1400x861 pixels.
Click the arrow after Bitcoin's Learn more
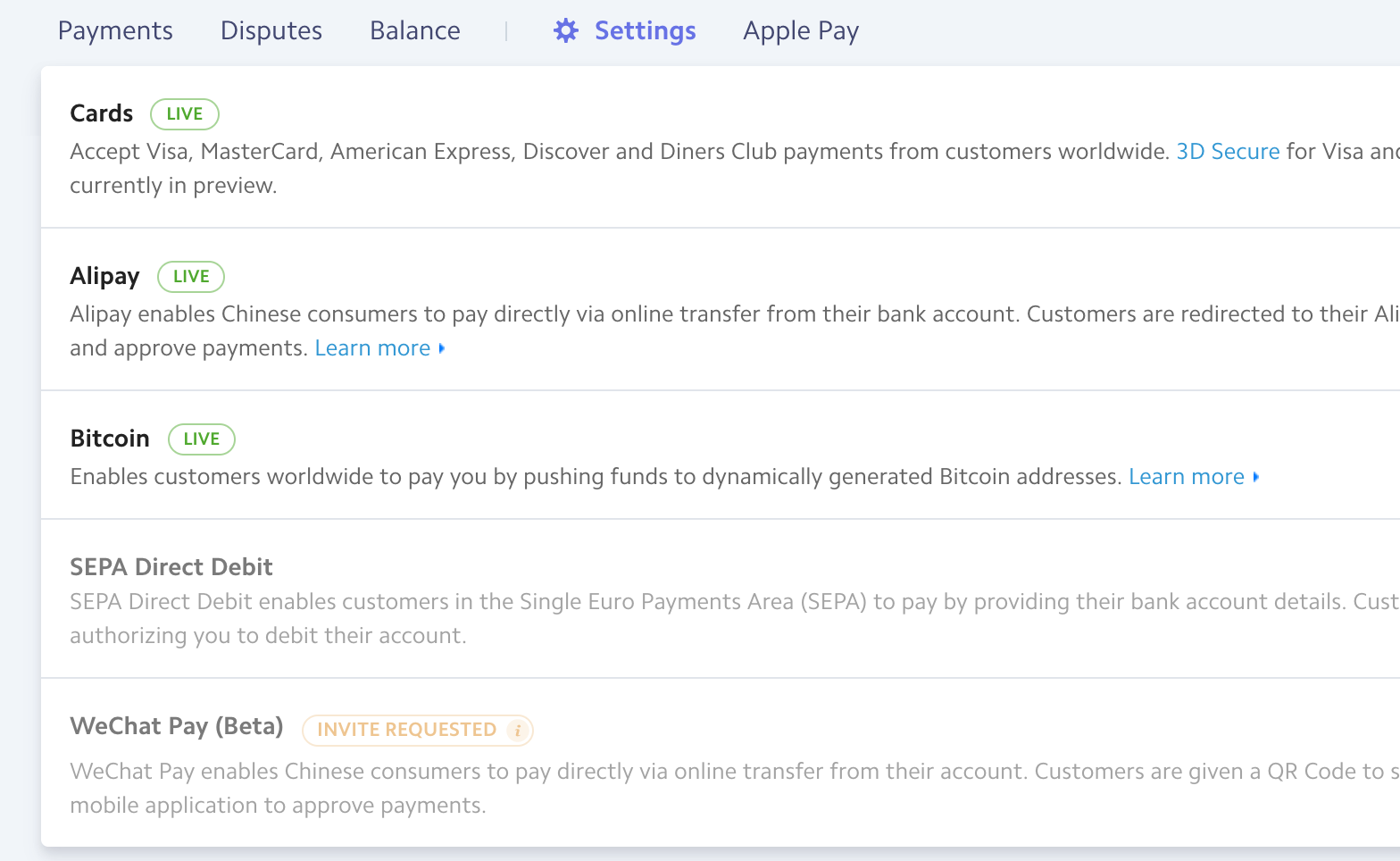1256,477
